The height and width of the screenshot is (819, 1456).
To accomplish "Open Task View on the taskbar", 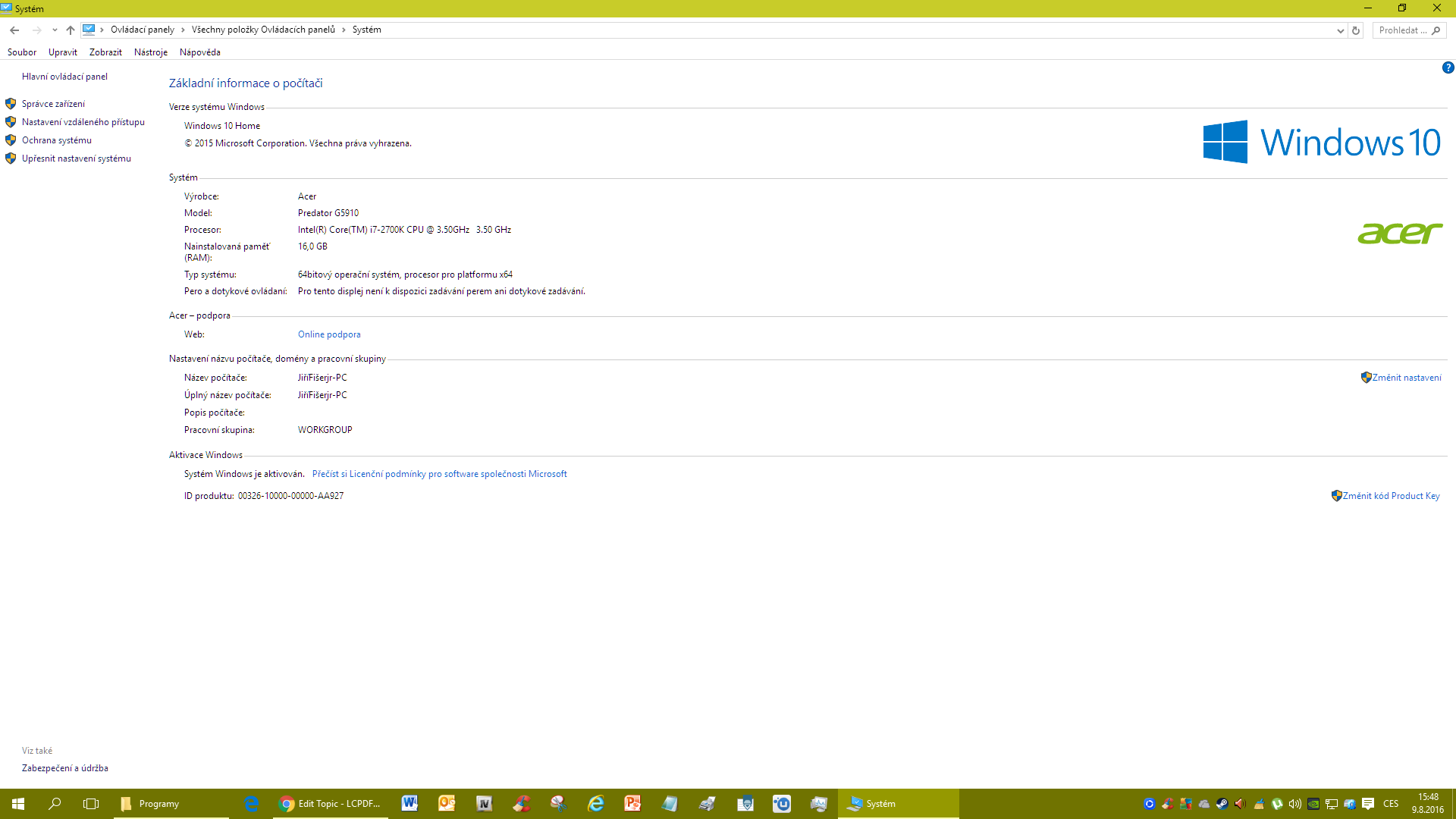I will pyautogui.click(x=91, y=804).
